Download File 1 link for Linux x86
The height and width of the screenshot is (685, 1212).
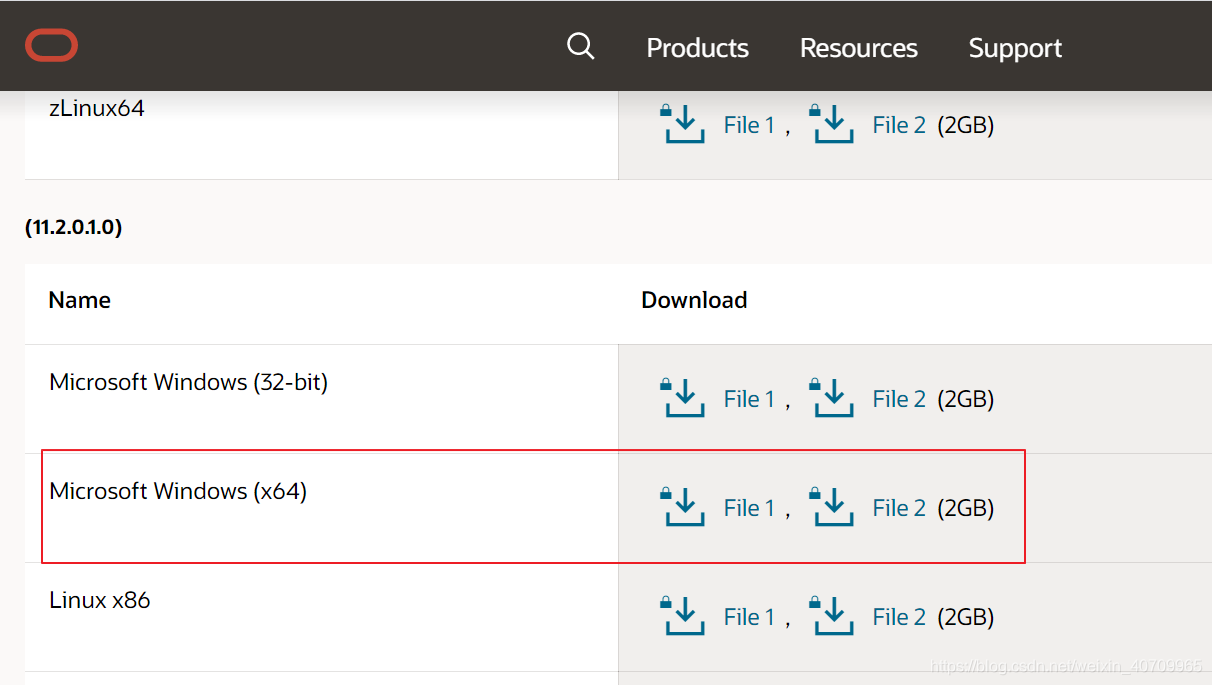(749, 617)
